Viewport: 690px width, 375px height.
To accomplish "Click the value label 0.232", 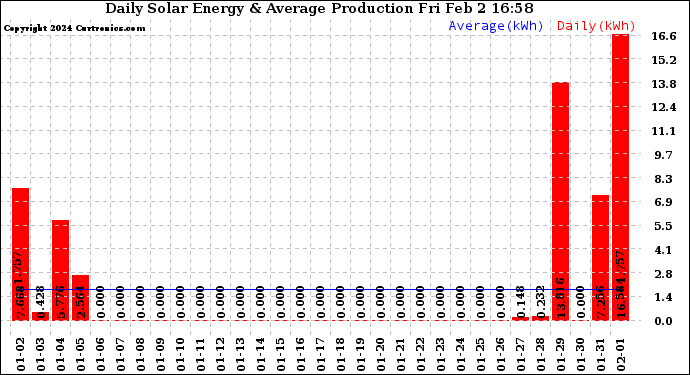I will [x=541, y=302].
